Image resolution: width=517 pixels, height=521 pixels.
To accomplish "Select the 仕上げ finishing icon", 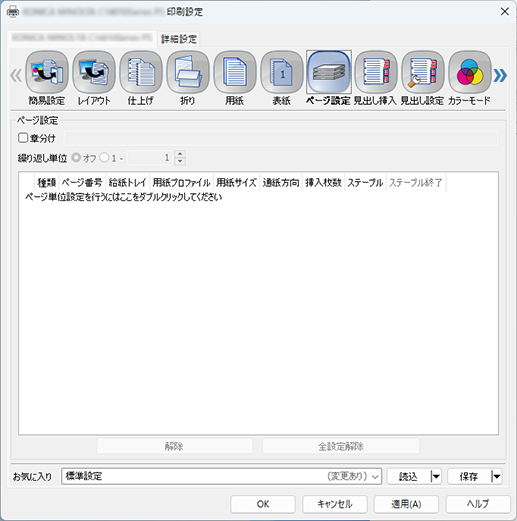I will [x=141, y=78].
